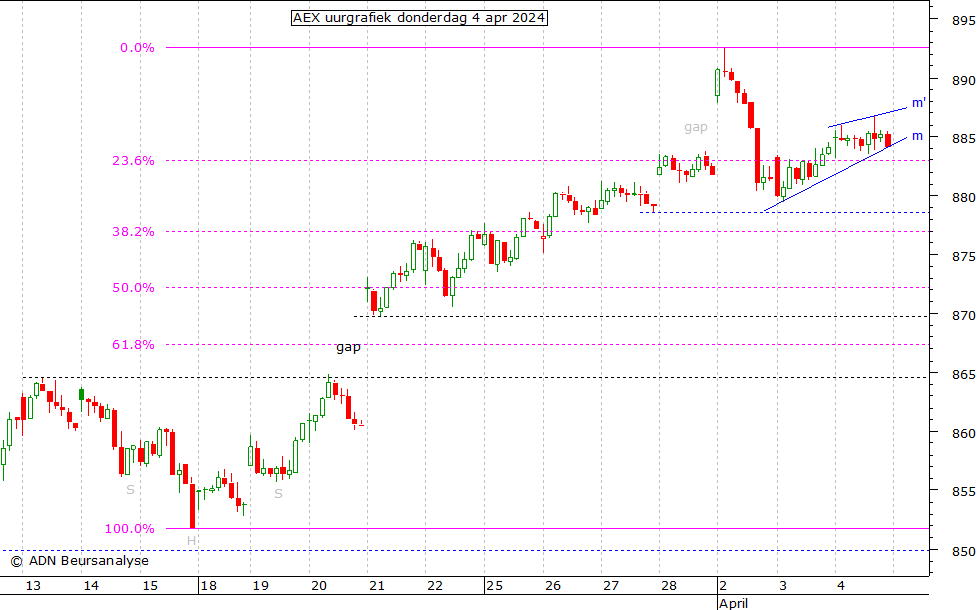Click the '38.2%' Fibonacci level label
This screenshot has width=980, height=610.
(x=133, y=232)
